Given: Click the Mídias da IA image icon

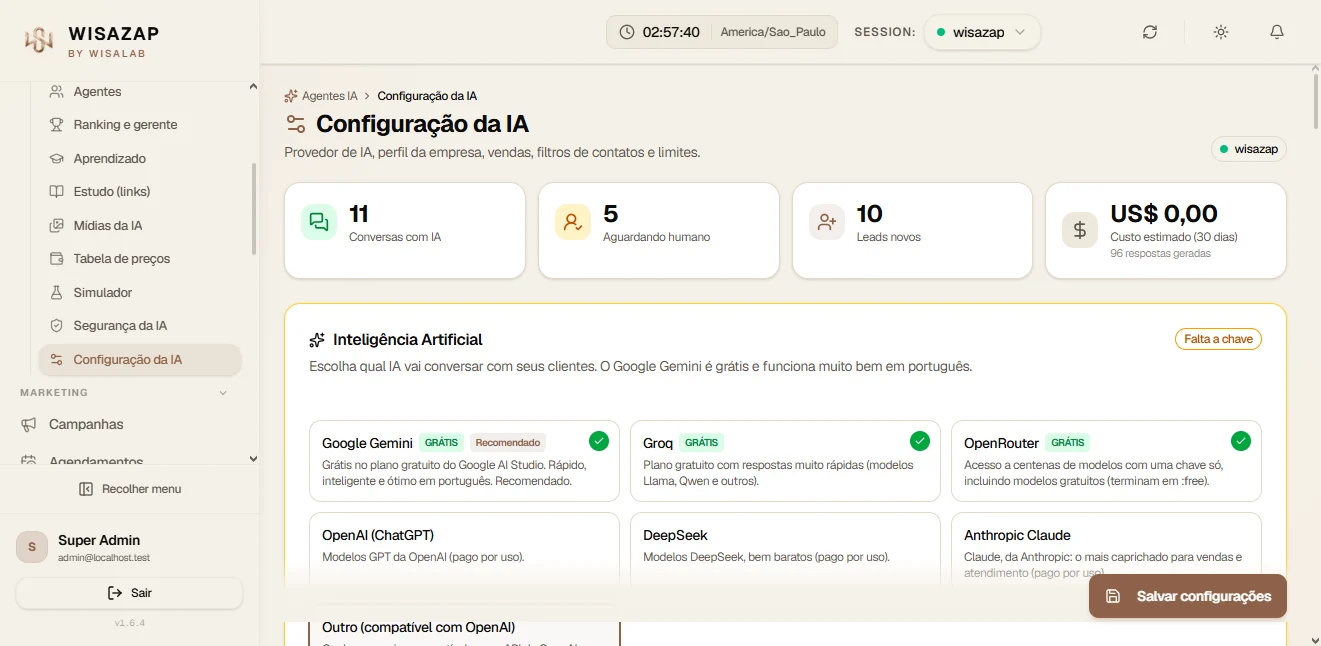Looking at the screenshot, I should click(x=57, y=225).
